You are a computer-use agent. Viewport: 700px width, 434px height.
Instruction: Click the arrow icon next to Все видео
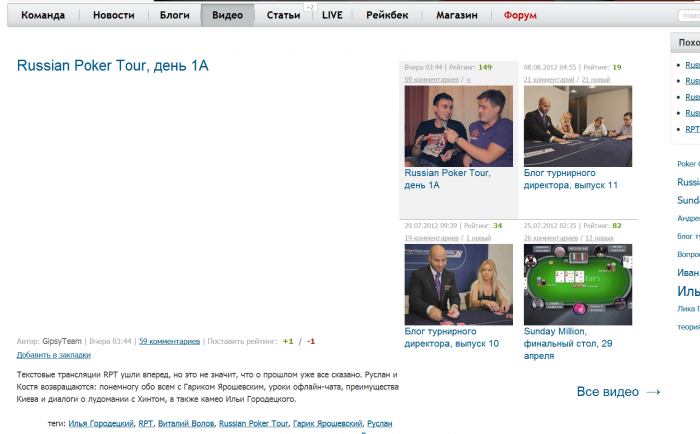tap(654, 392)
